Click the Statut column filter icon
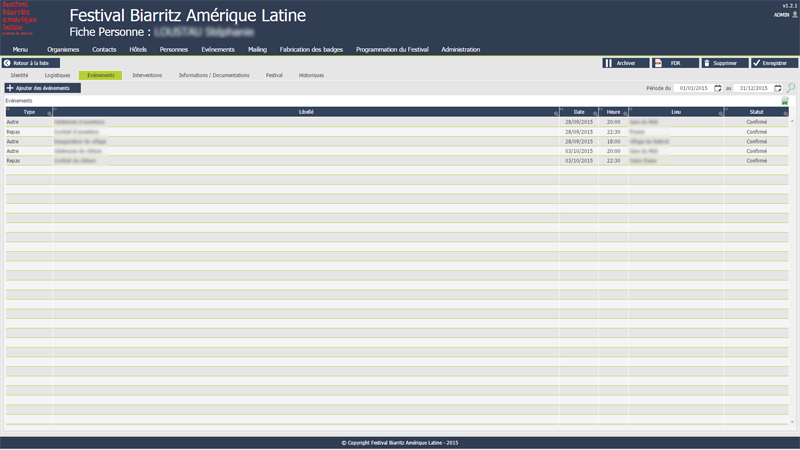 point(785,113)
